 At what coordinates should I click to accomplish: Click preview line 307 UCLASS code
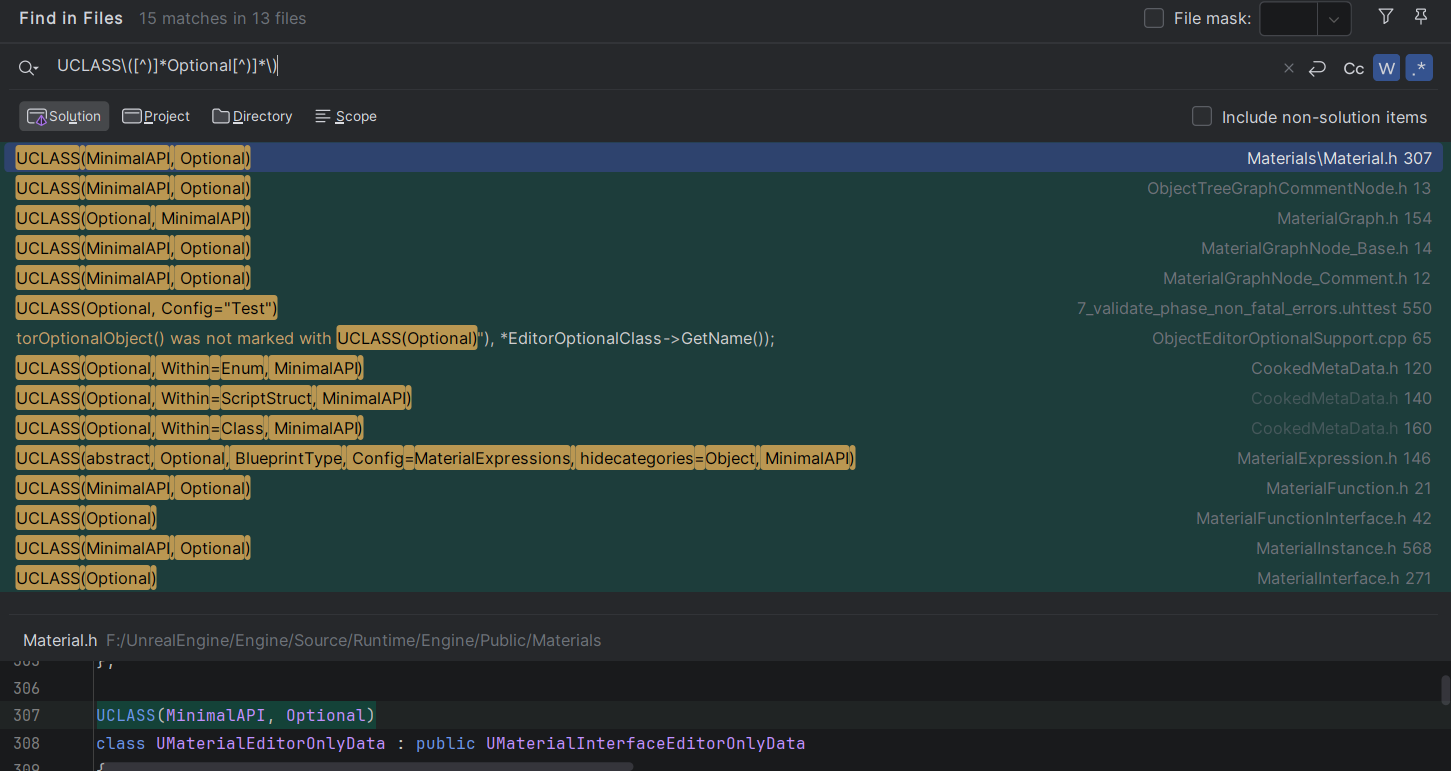coord(235,715)
